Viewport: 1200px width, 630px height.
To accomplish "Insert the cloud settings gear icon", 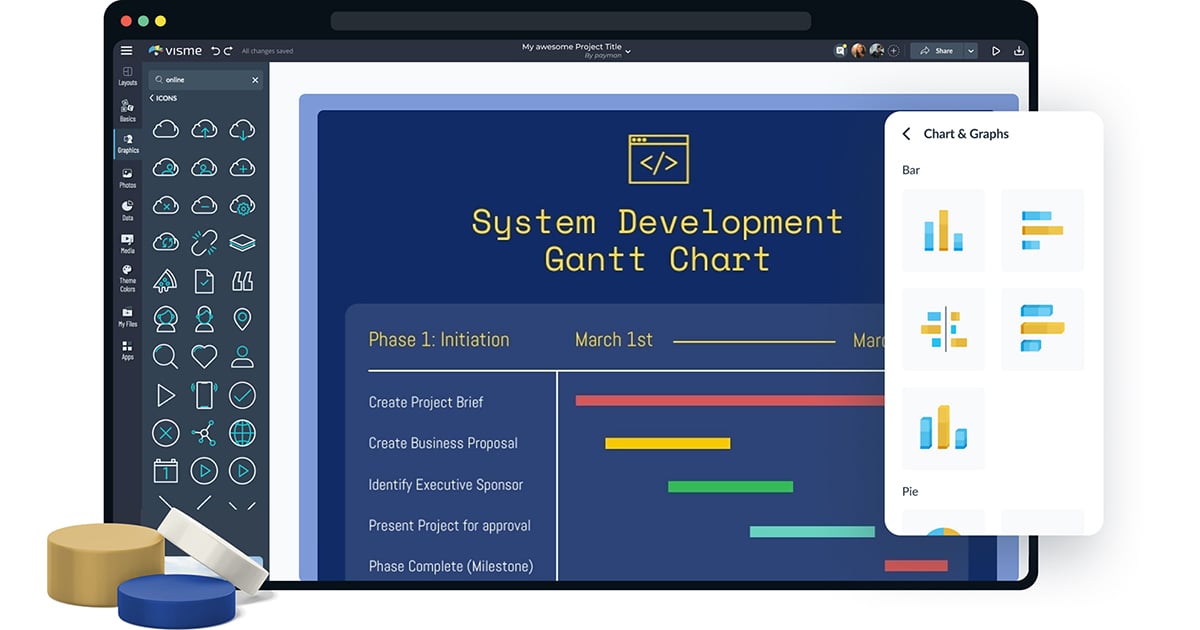I will point(242,206).
